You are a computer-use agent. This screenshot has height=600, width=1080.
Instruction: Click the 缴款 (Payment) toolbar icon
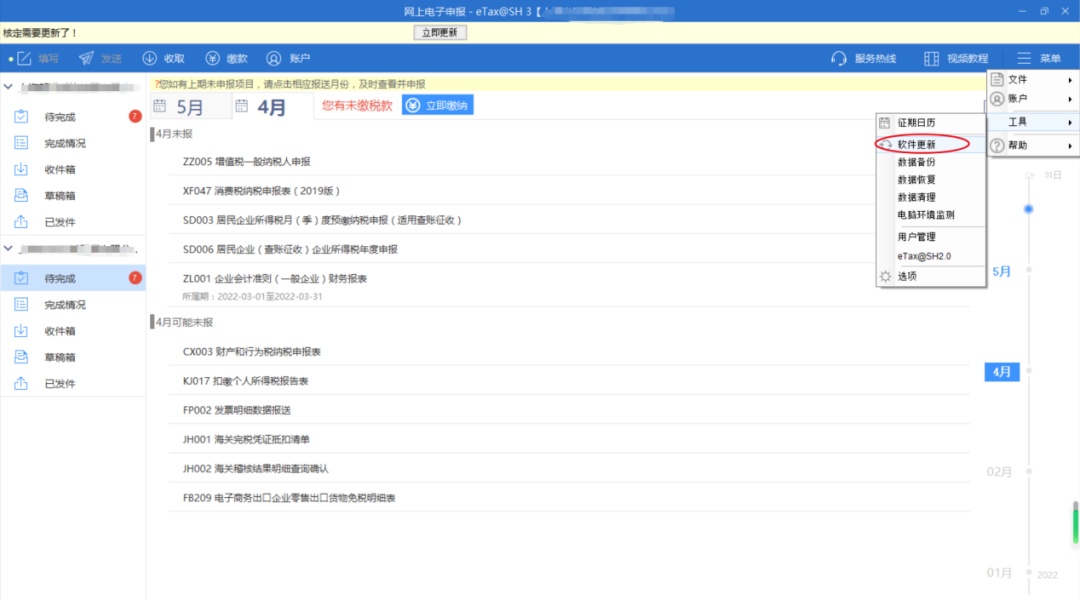(x=227, y=59)
